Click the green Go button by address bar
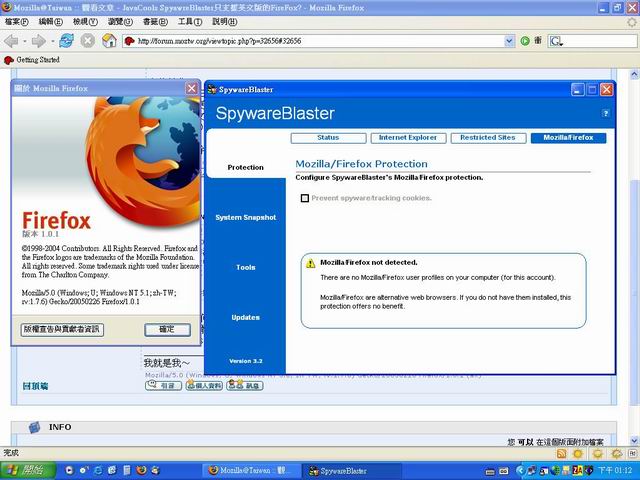This screenshot has width=640, height=480. click(525, 41)
